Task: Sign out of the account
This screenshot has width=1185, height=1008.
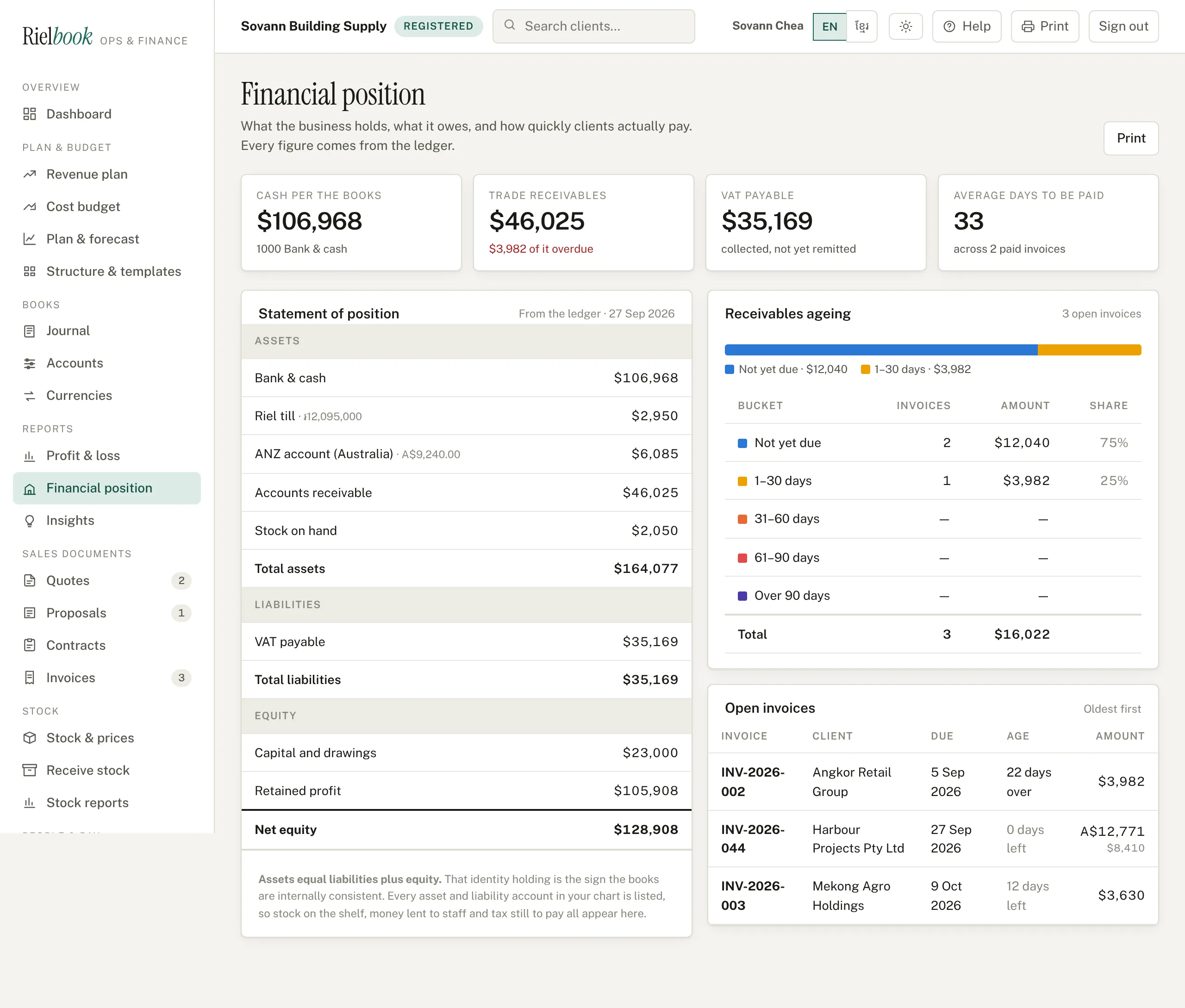Action: pos(1123,26)
